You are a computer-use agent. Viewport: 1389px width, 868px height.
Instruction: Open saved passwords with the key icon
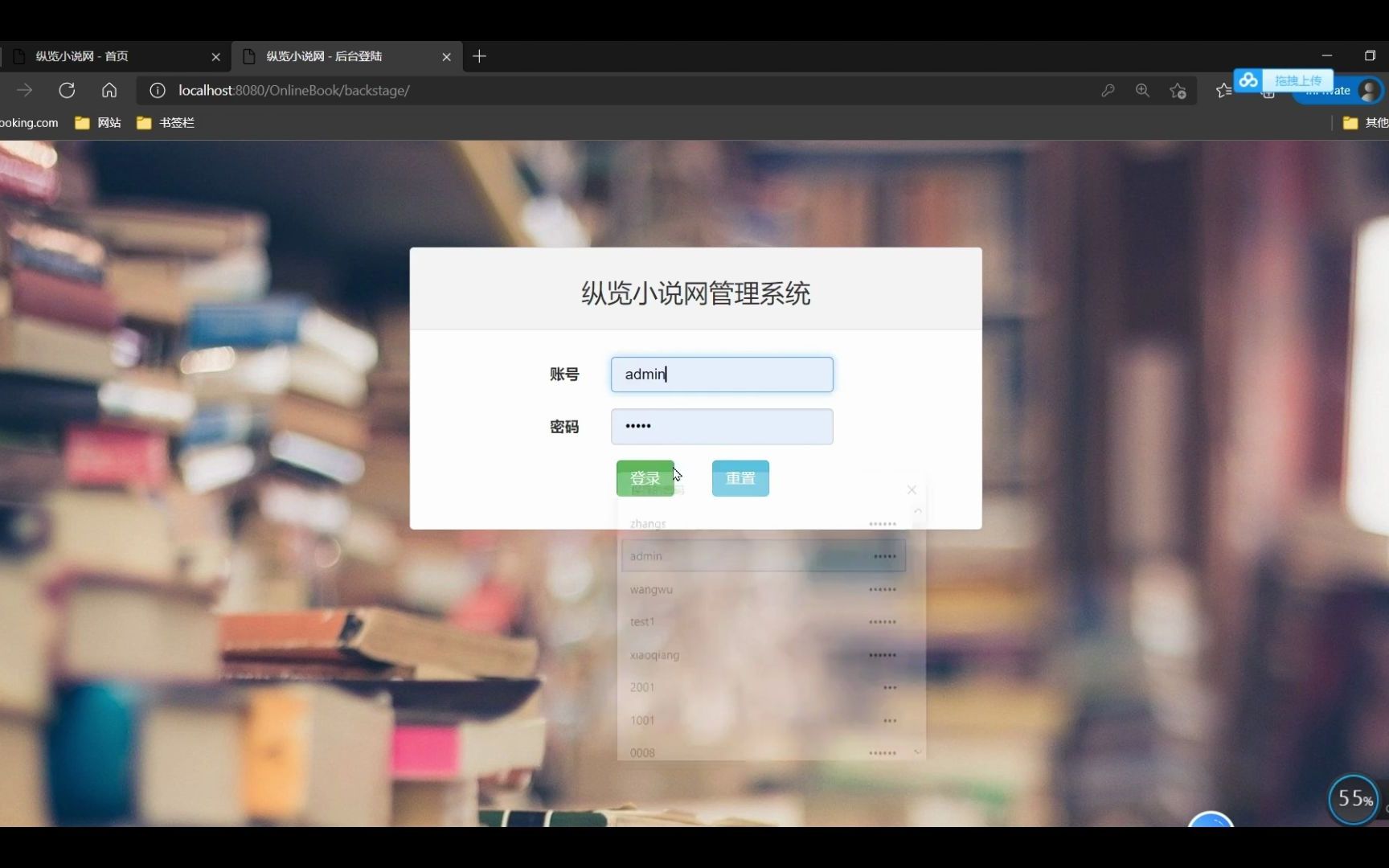click(x=1108, y=90)
